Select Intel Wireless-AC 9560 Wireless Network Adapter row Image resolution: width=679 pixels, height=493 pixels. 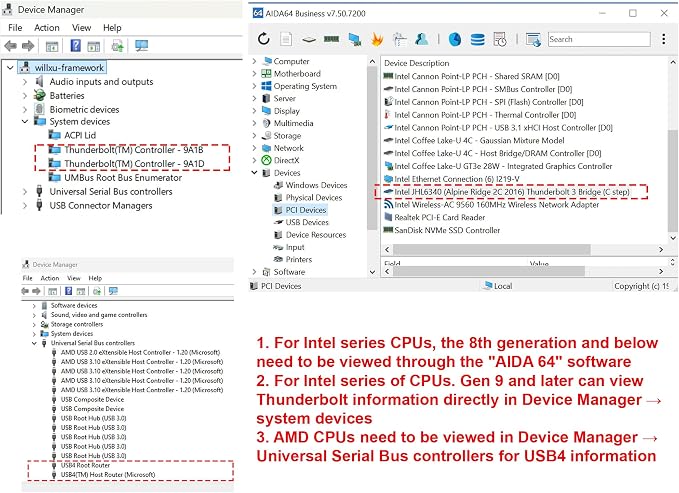click(x=497, y=204)
